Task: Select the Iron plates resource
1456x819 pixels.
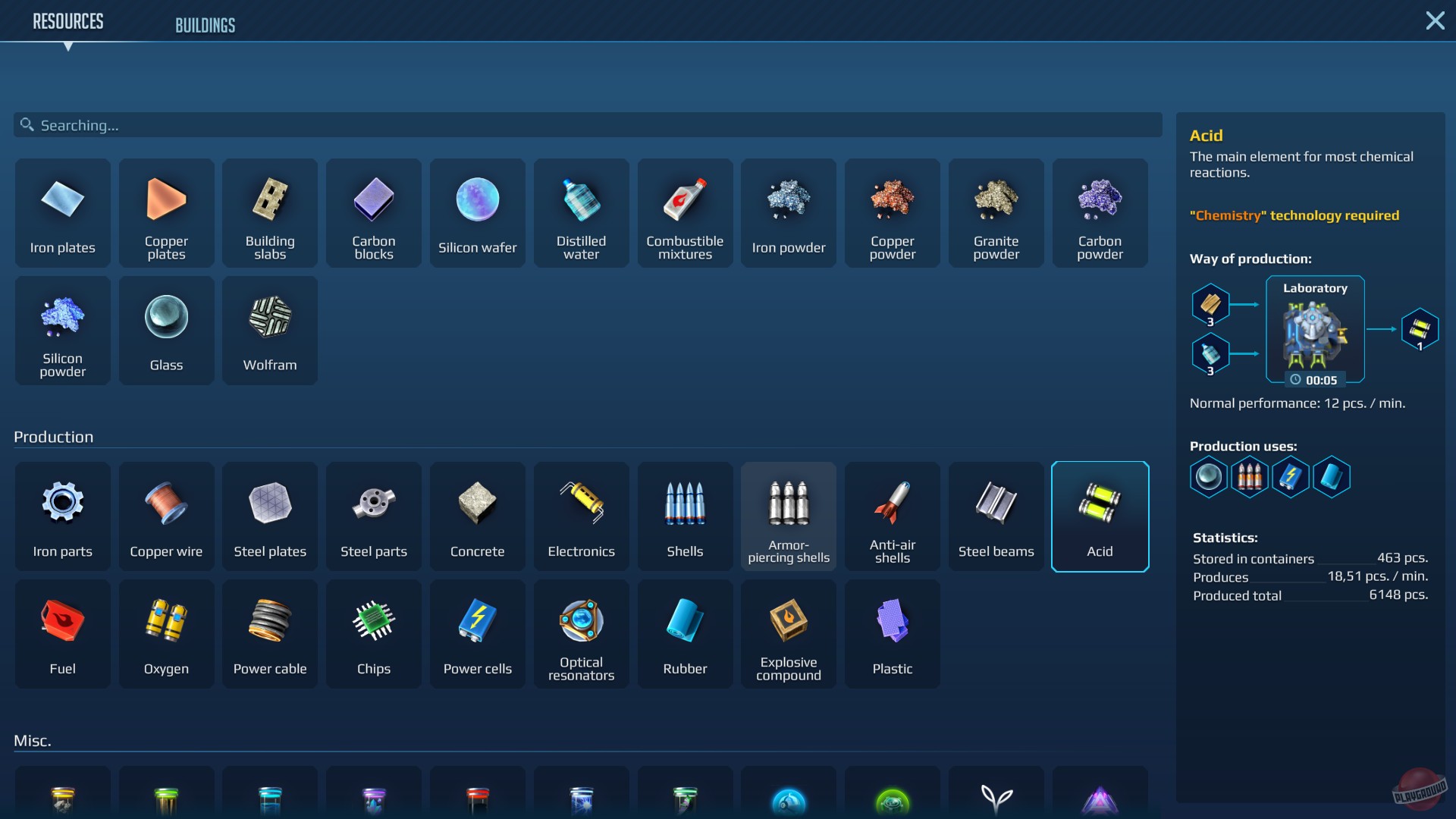Action: coord(62,213)
